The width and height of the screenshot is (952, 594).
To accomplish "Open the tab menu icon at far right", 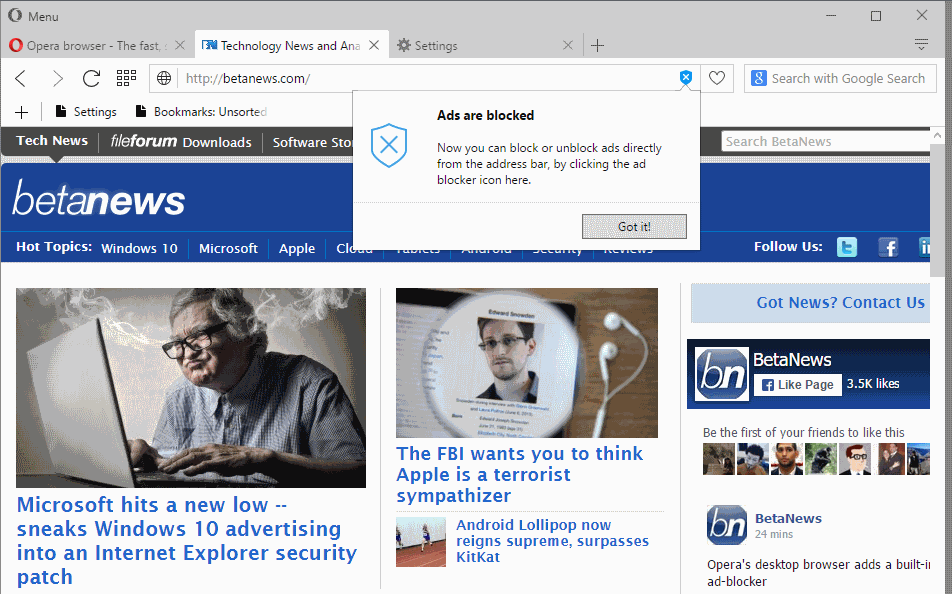I will [x=921, y=45].
